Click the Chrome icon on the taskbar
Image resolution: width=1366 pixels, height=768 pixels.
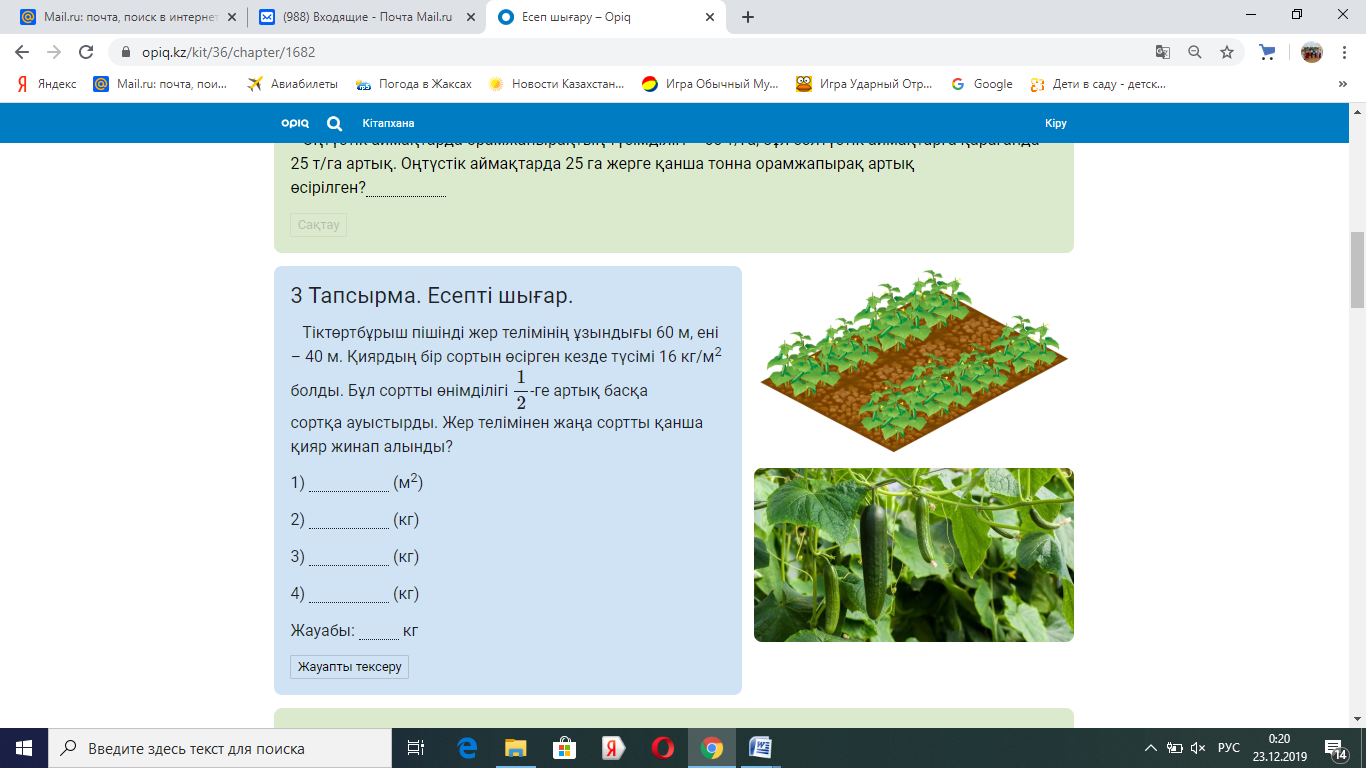[711, 748]
